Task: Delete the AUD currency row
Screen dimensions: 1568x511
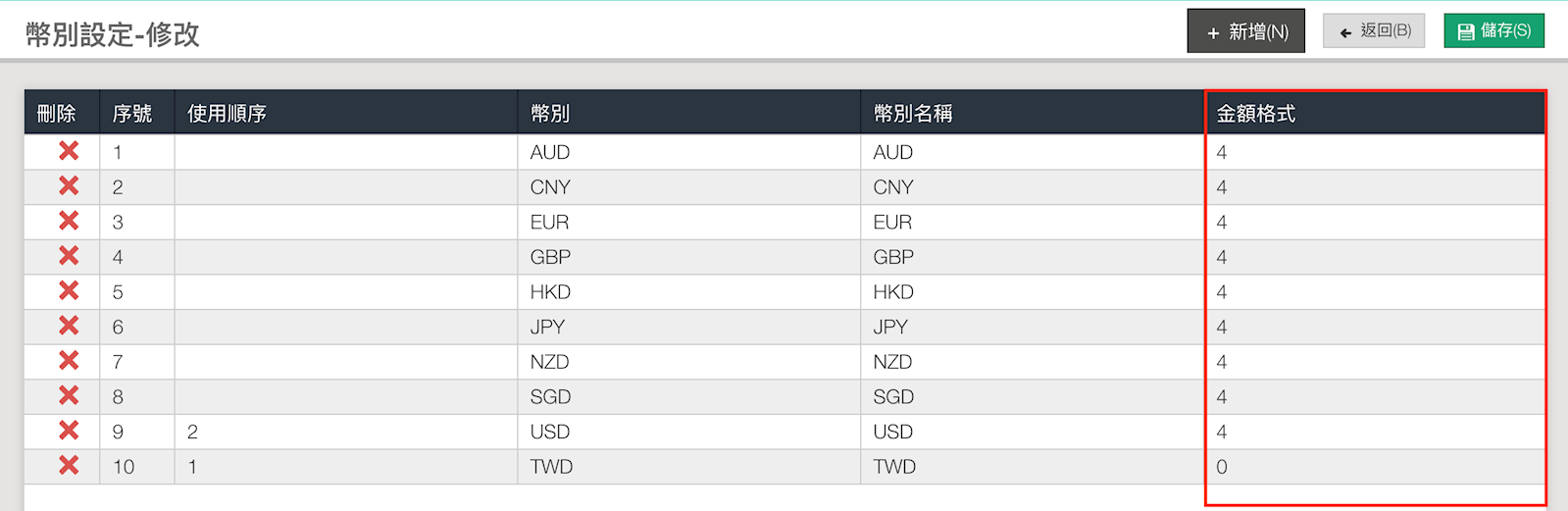Action: pyautogui.click(x=69, y=151)
